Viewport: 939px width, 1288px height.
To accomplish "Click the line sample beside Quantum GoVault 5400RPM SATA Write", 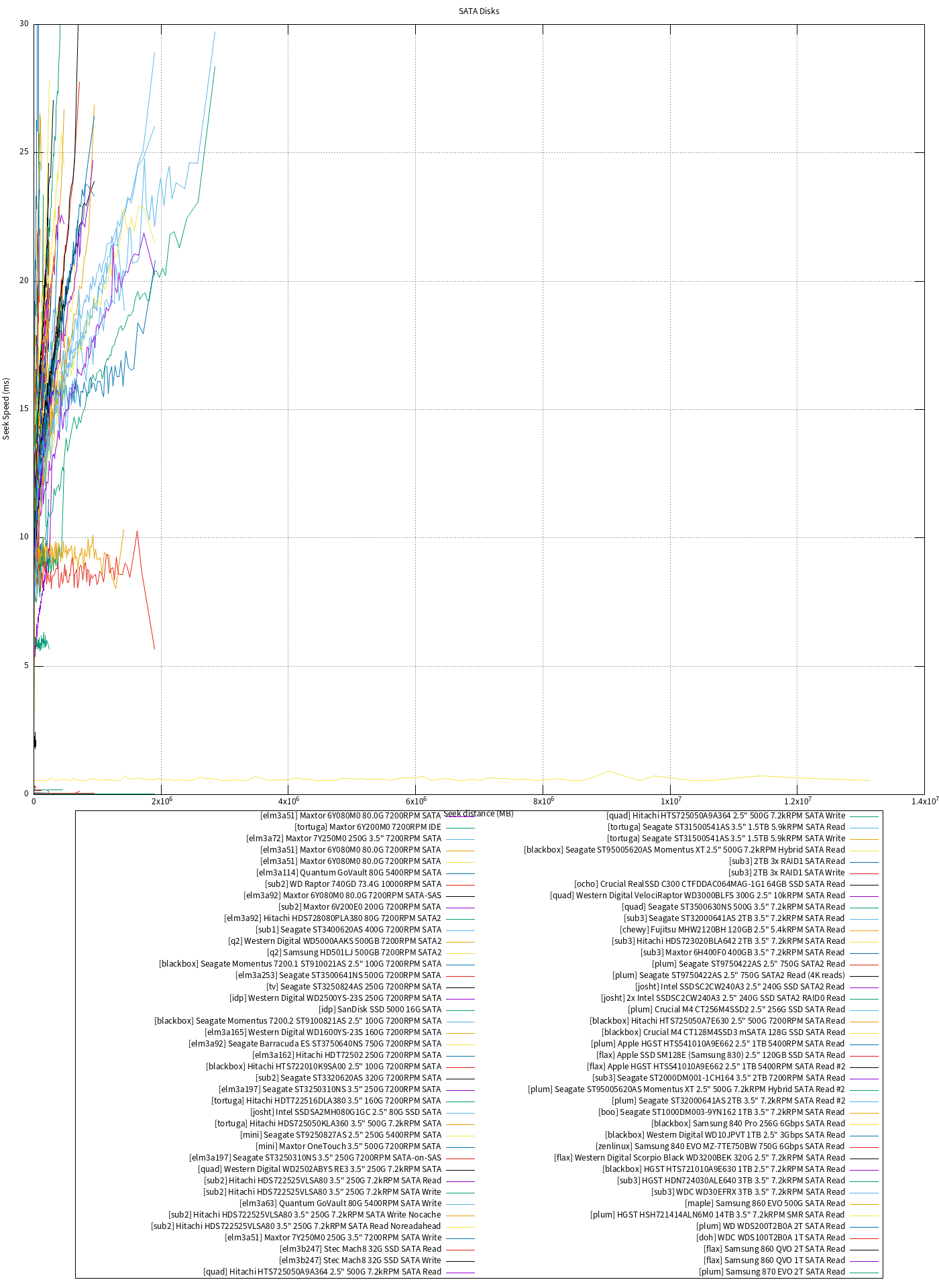I will tap(460, 1203).
